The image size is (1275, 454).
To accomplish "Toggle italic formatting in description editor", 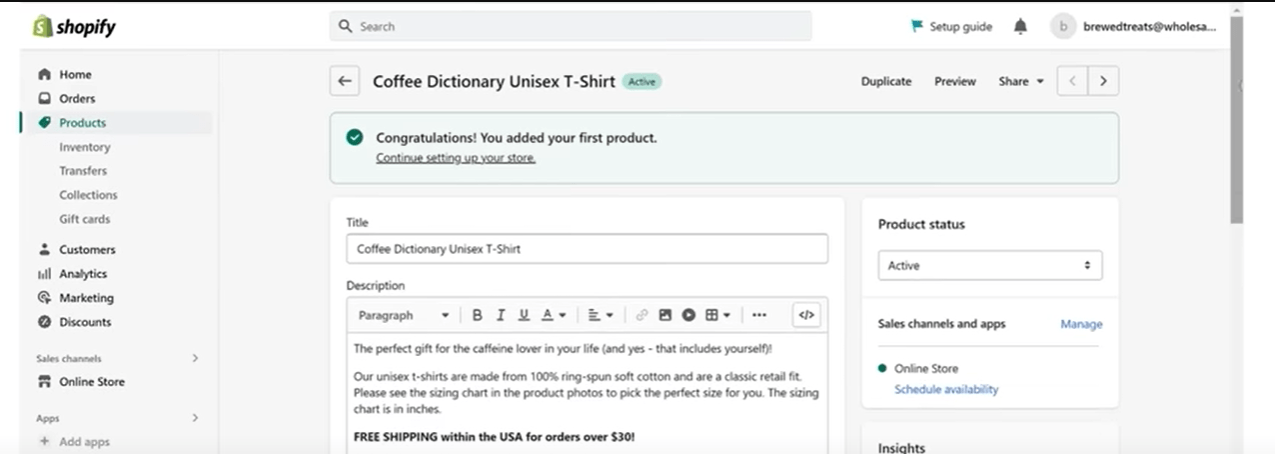I will coord(500,315).
